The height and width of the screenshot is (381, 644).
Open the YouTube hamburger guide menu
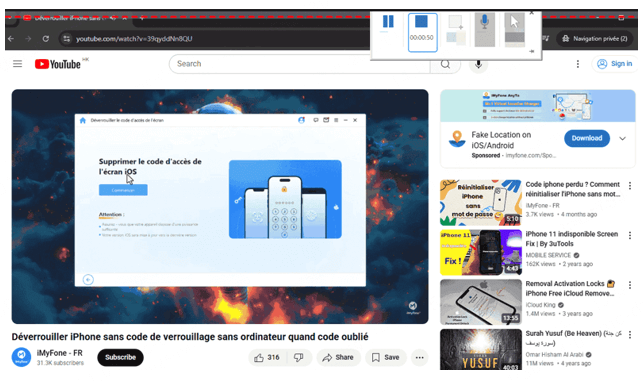tap(17, 64)
